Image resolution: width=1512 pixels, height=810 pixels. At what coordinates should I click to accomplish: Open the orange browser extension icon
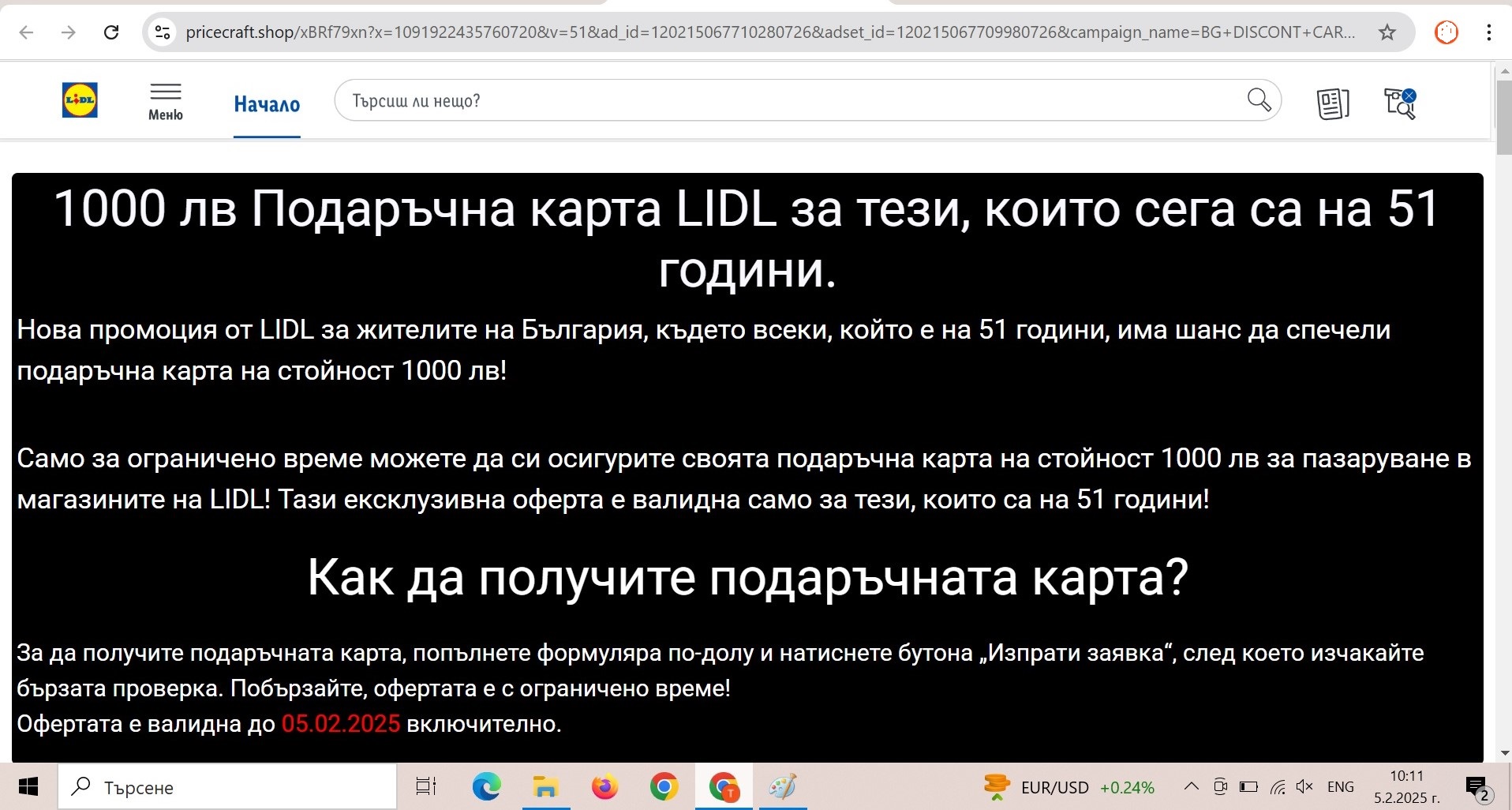coord(1446,32)
